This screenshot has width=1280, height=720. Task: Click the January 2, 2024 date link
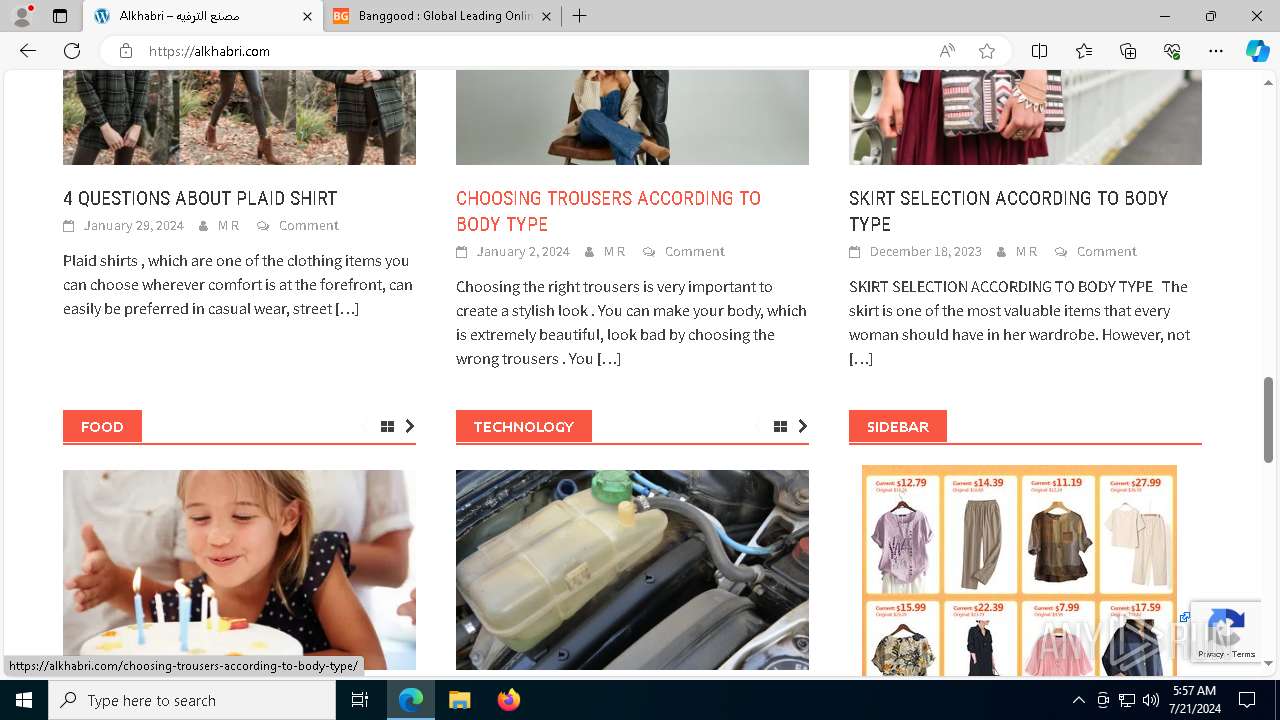[523, 252]
